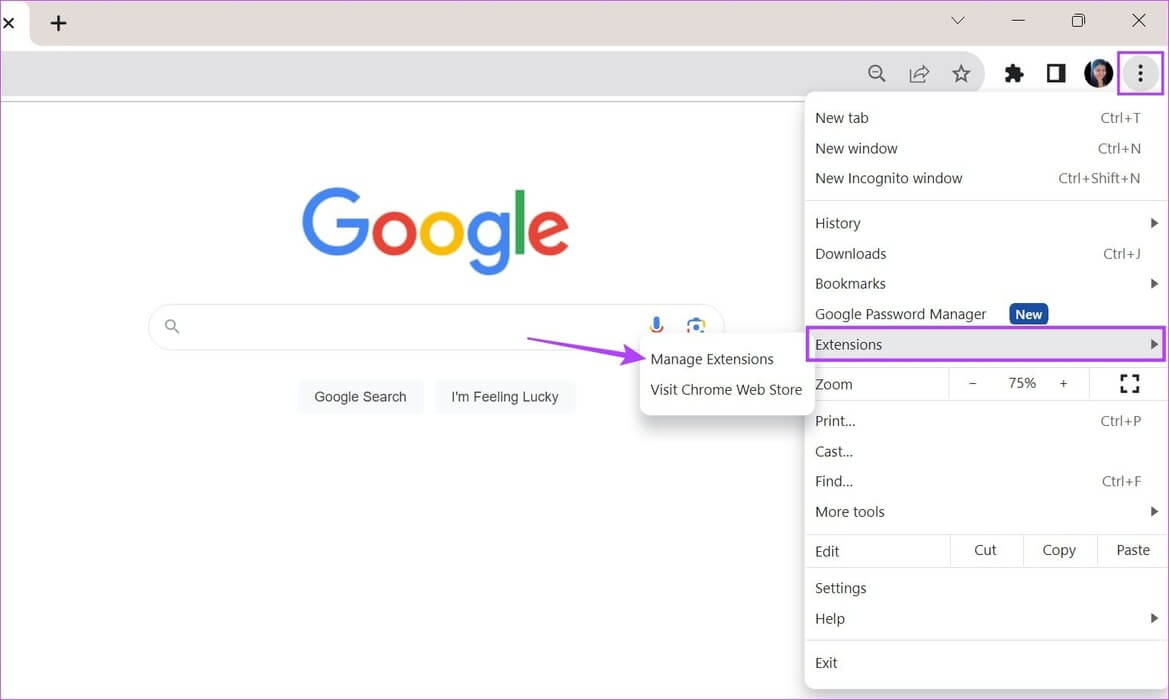Viewport: 1169px width, 700px height.
Task: Restore down the Chrome window
Action: [x=1078, y=20]
